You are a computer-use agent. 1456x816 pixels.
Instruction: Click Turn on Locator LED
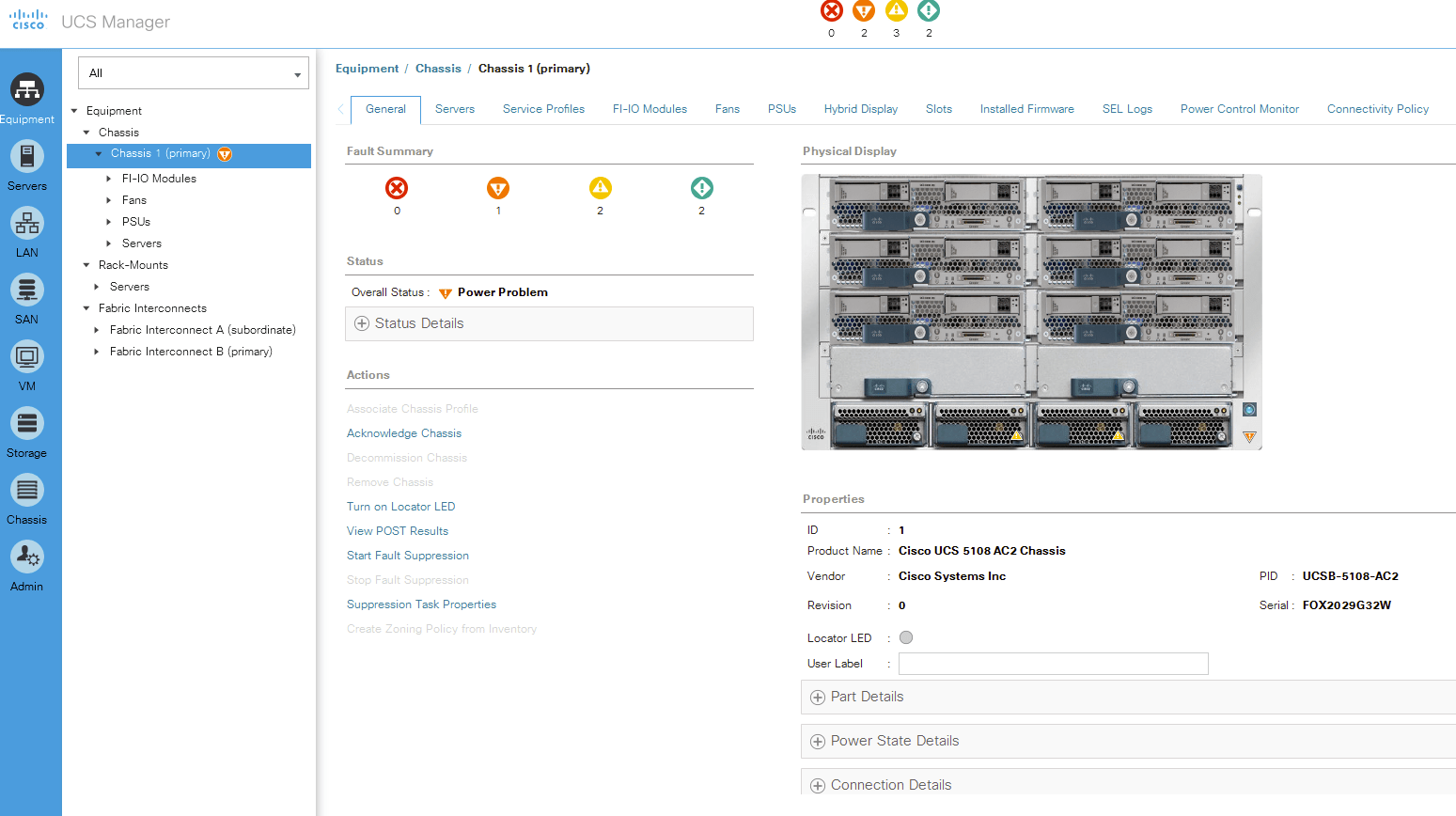(x=400, y=507)
